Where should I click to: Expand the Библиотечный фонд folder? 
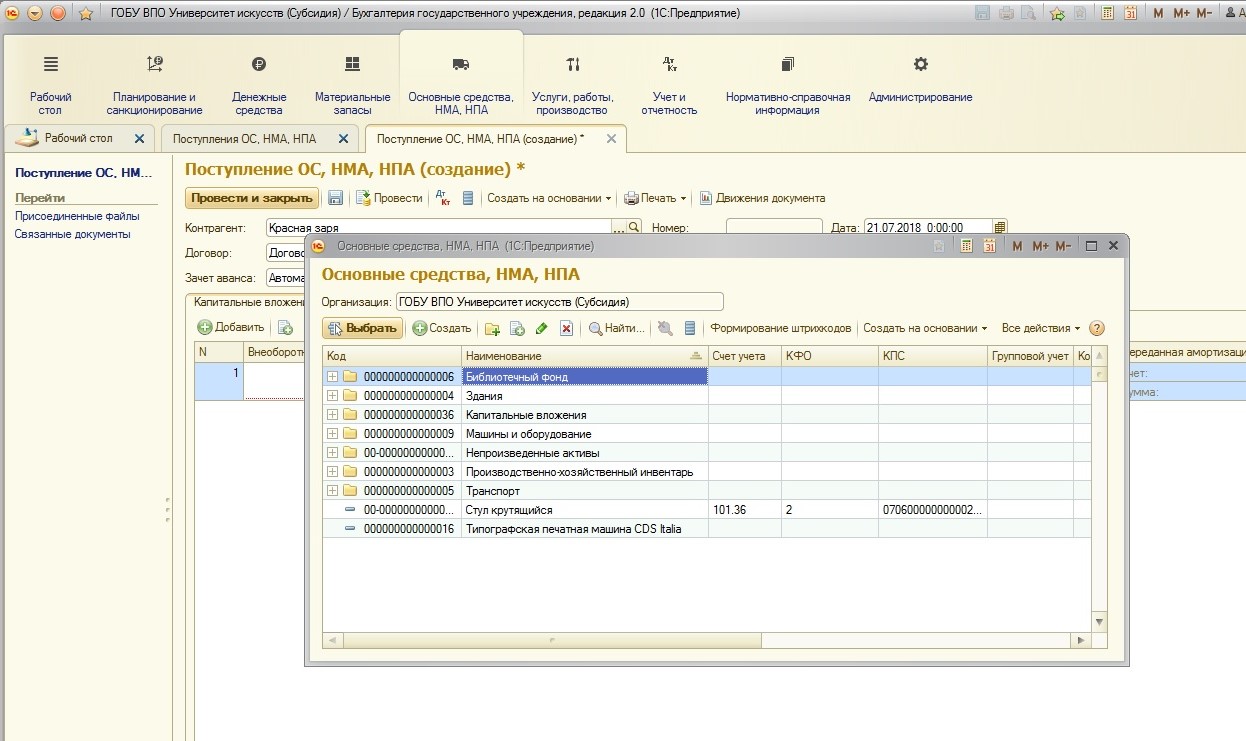333,377
